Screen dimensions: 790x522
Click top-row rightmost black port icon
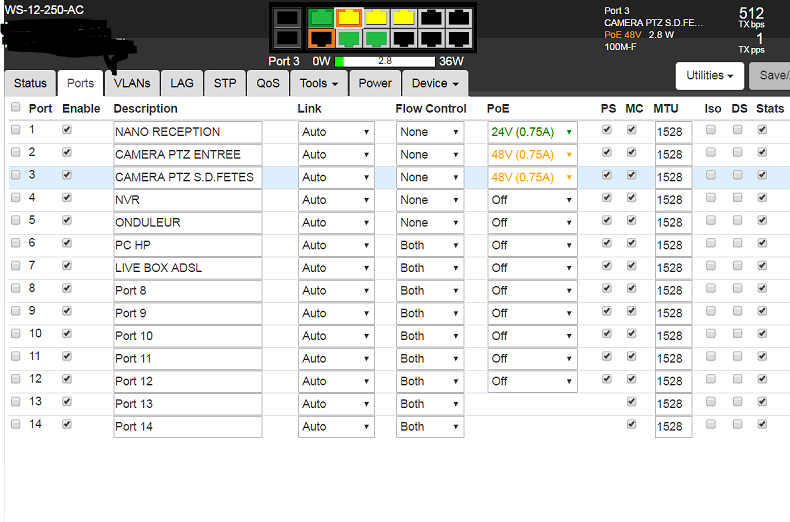point(459,17)
